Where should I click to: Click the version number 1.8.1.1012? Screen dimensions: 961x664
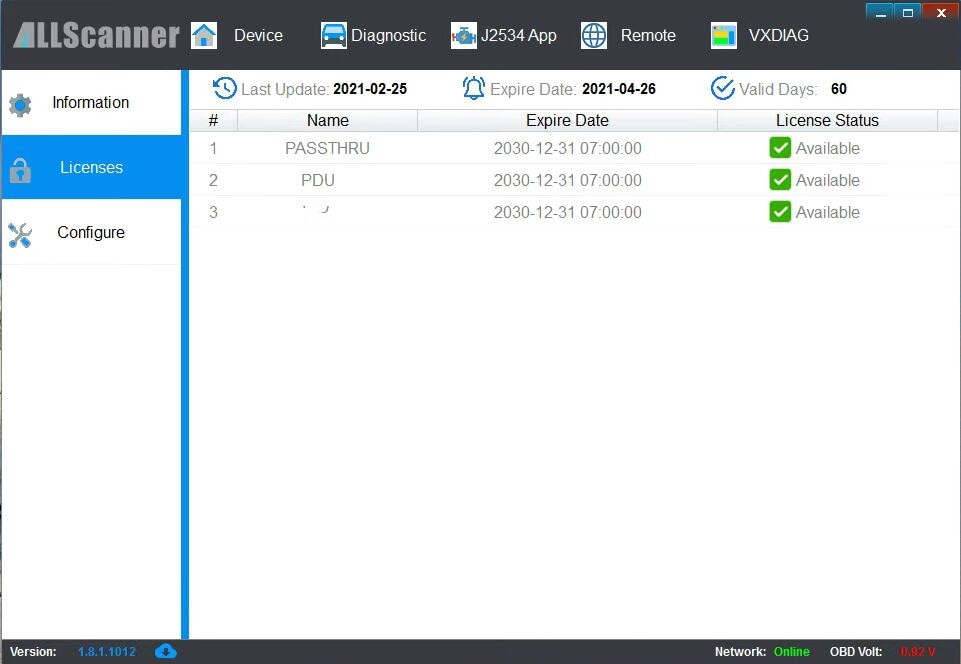[107, 652]
